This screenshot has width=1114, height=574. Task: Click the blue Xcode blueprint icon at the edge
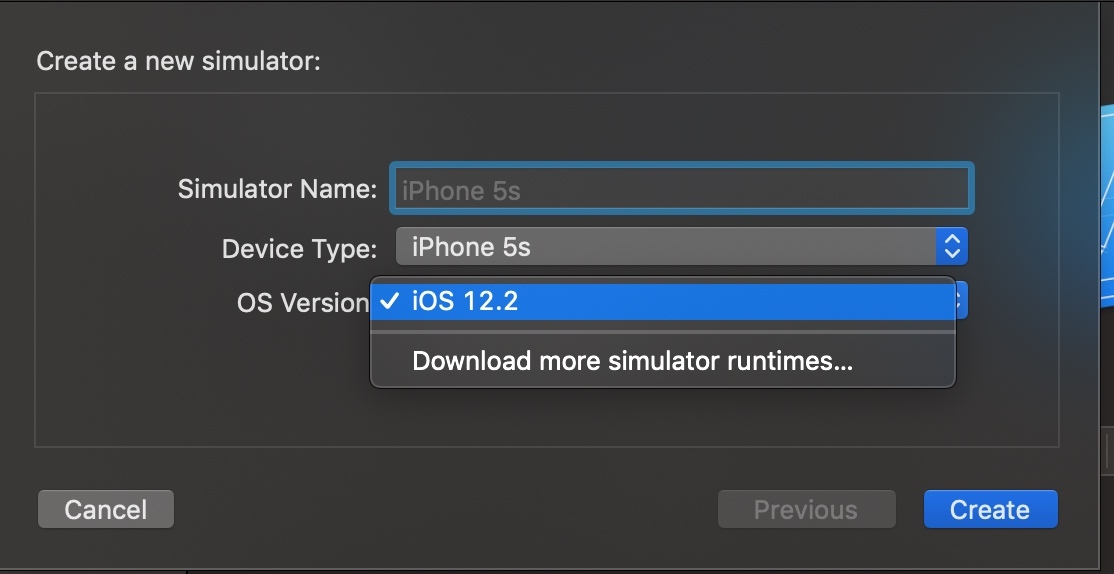click(x=1107, y=206)
